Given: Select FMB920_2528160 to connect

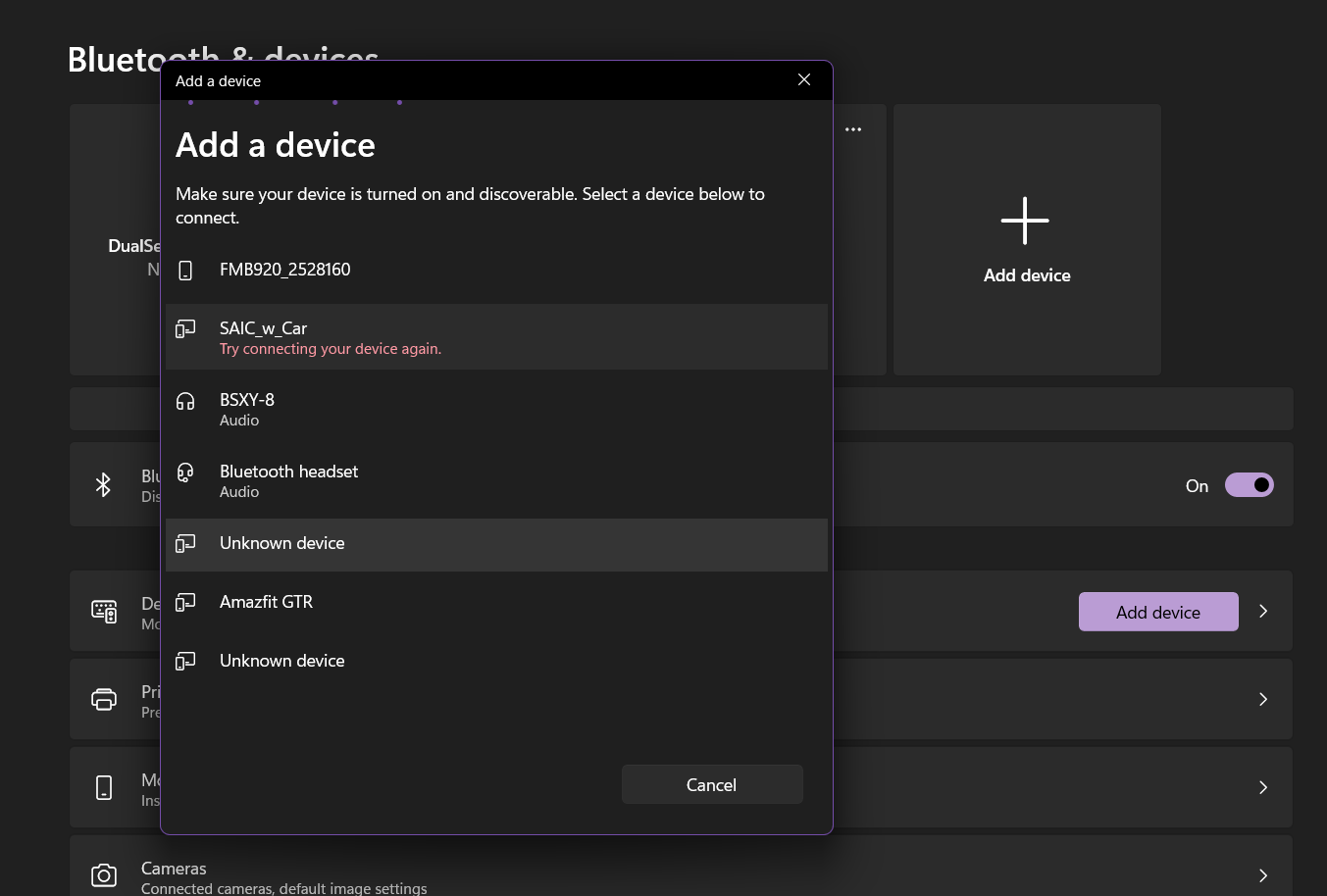Looking at the screenshot, I should (496, 271).
